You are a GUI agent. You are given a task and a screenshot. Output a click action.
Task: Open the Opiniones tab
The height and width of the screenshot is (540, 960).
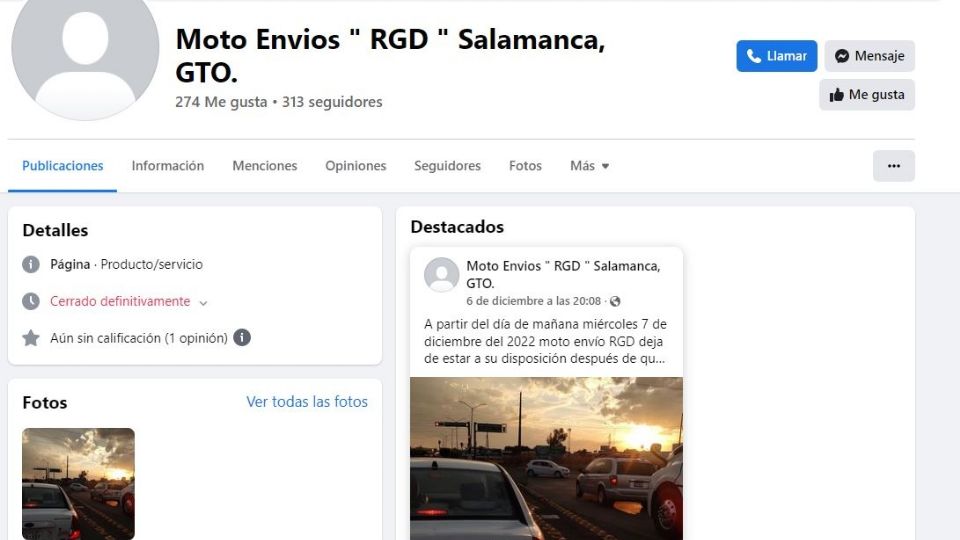[356, 166]
